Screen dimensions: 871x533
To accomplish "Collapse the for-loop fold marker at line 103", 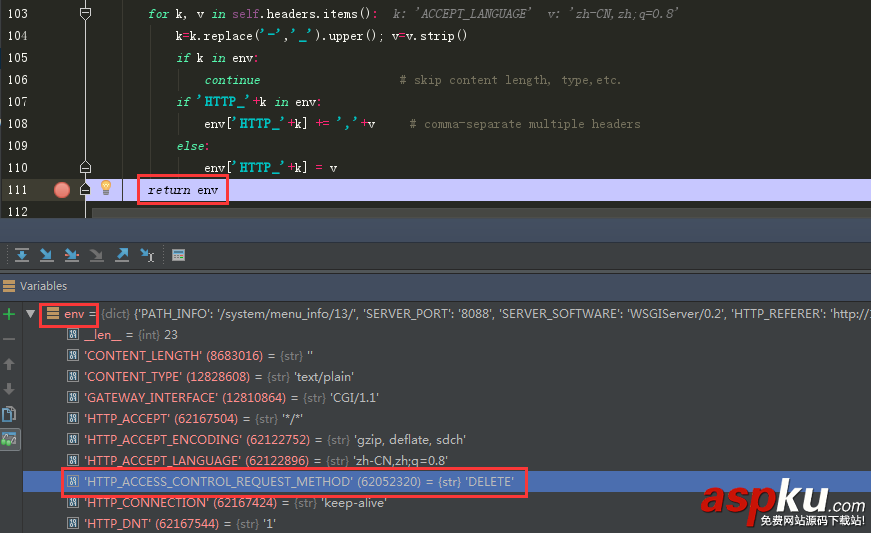I will pos(85,13).
